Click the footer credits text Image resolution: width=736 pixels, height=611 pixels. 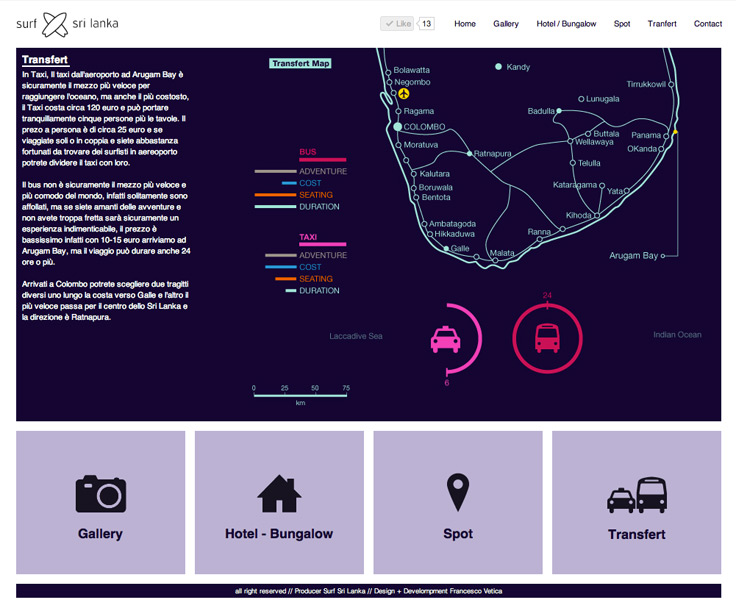(x=368, y=591)
